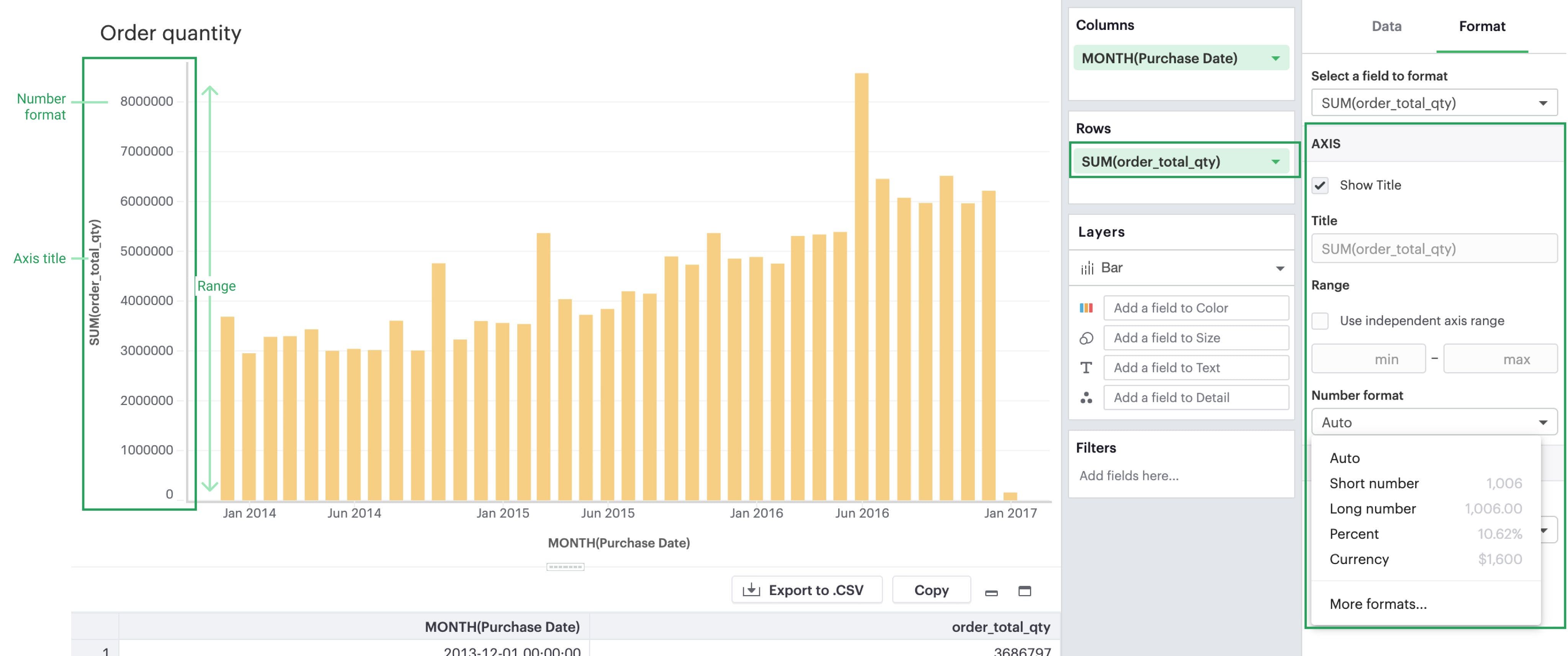Click the Size icon in Layers
This screenshot has height=656, width=1568.
click(1086, 338)
